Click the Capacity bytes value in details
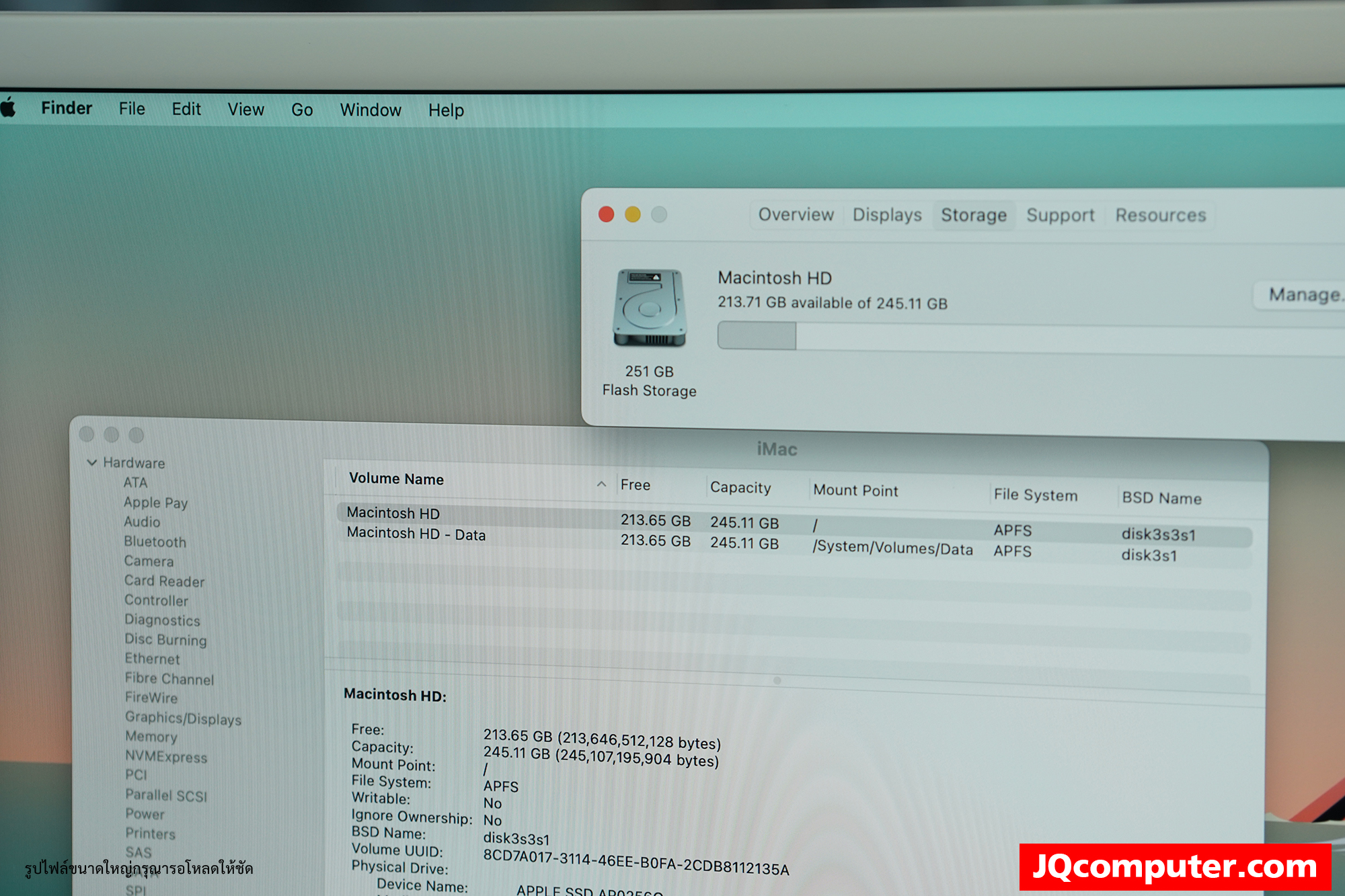 click(x=601, y=756)
